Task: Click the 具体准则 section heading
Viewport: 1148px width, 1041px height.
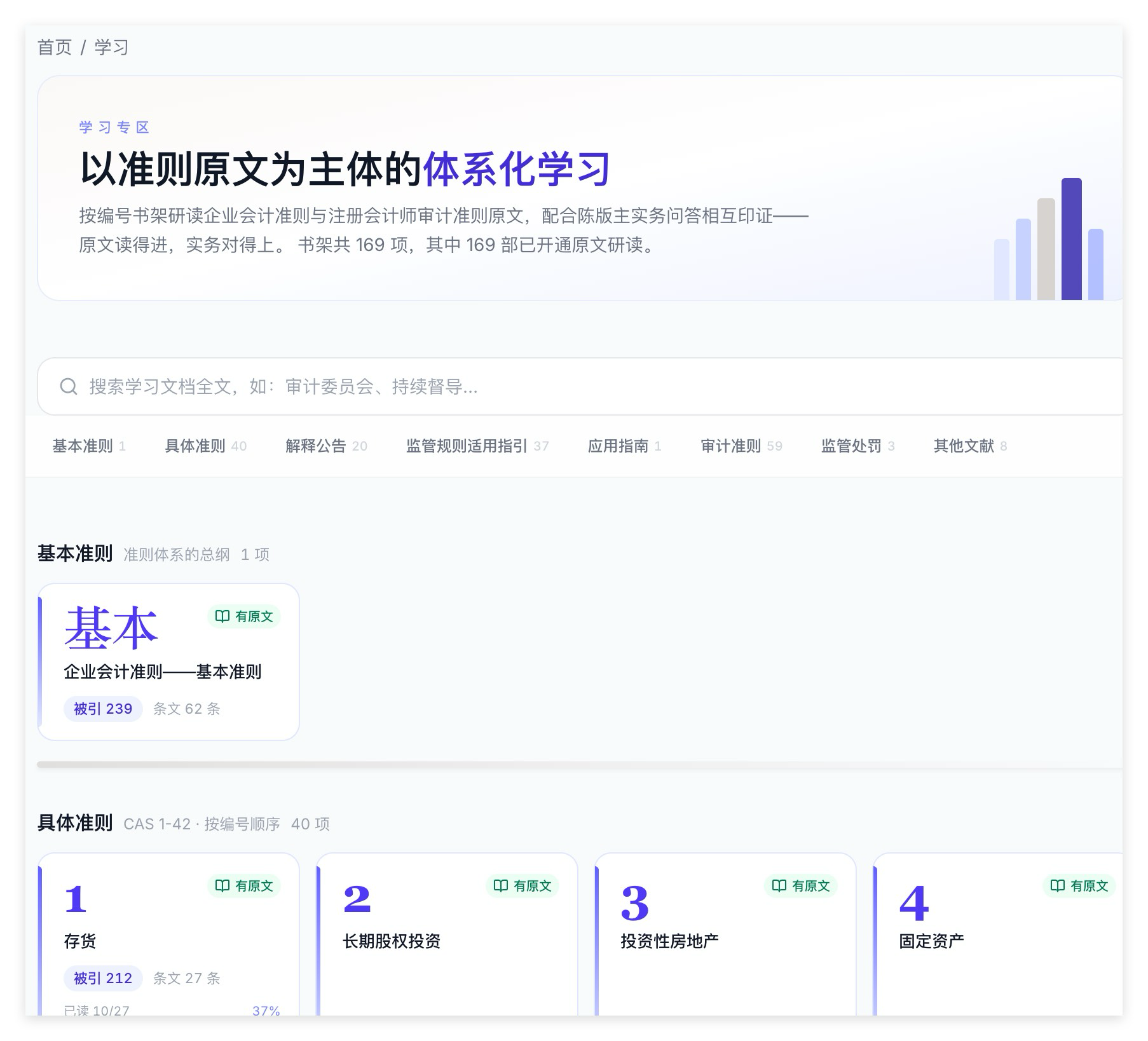Action: (75, 823)
